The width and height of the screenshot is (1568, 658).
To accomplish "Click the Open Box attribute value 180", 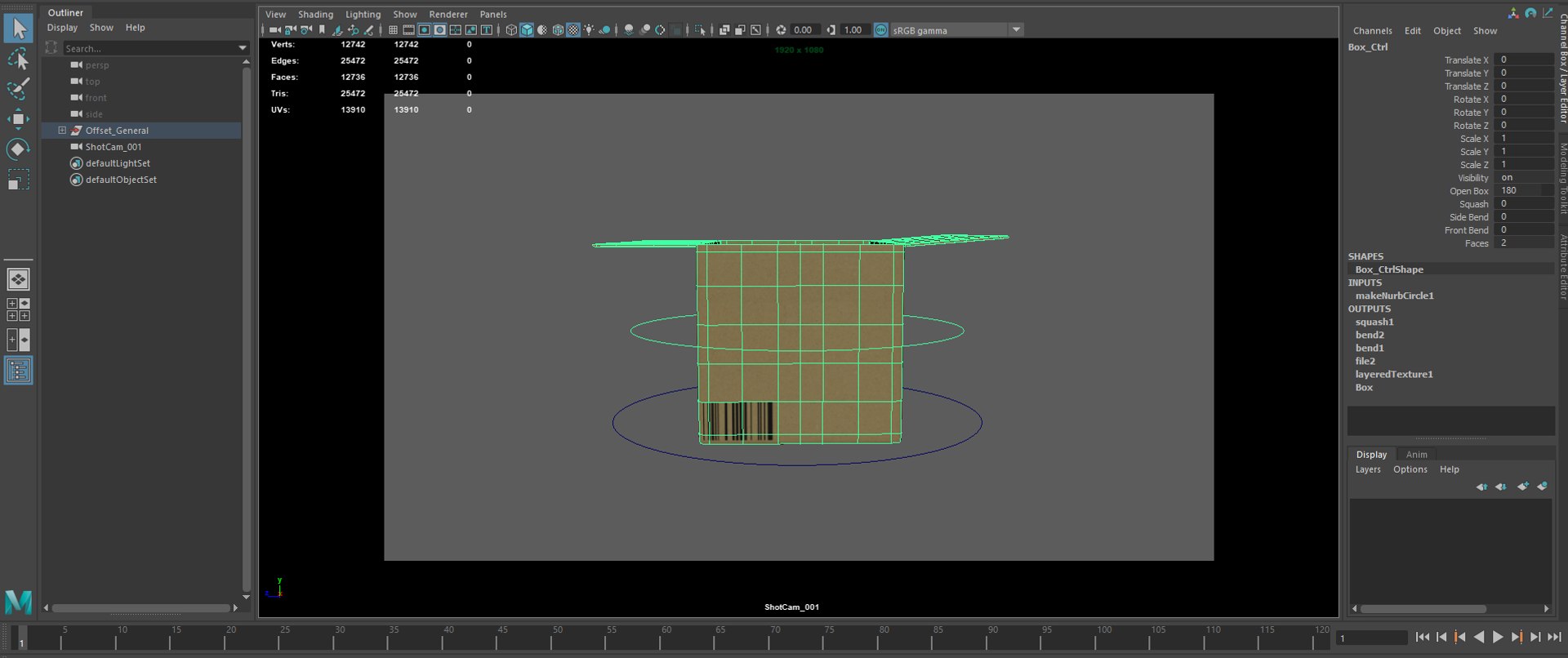I will (x=1524, y=191).
